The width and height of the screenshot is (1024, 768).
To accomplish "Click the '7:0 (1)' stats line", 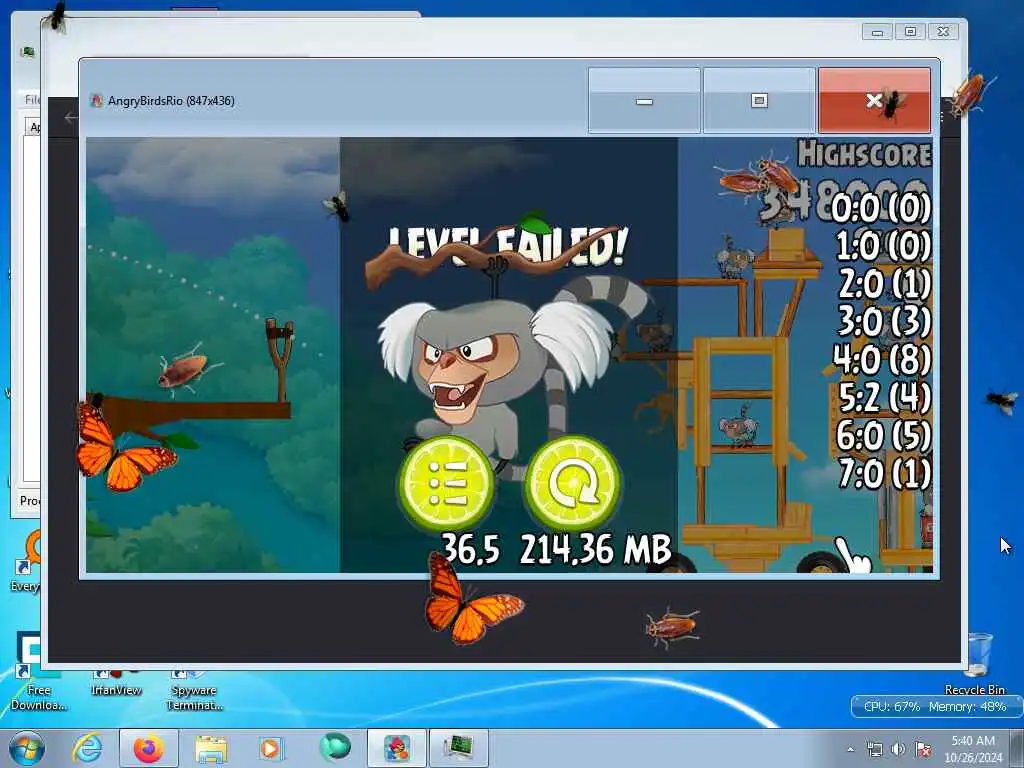I will click(885, 473).
